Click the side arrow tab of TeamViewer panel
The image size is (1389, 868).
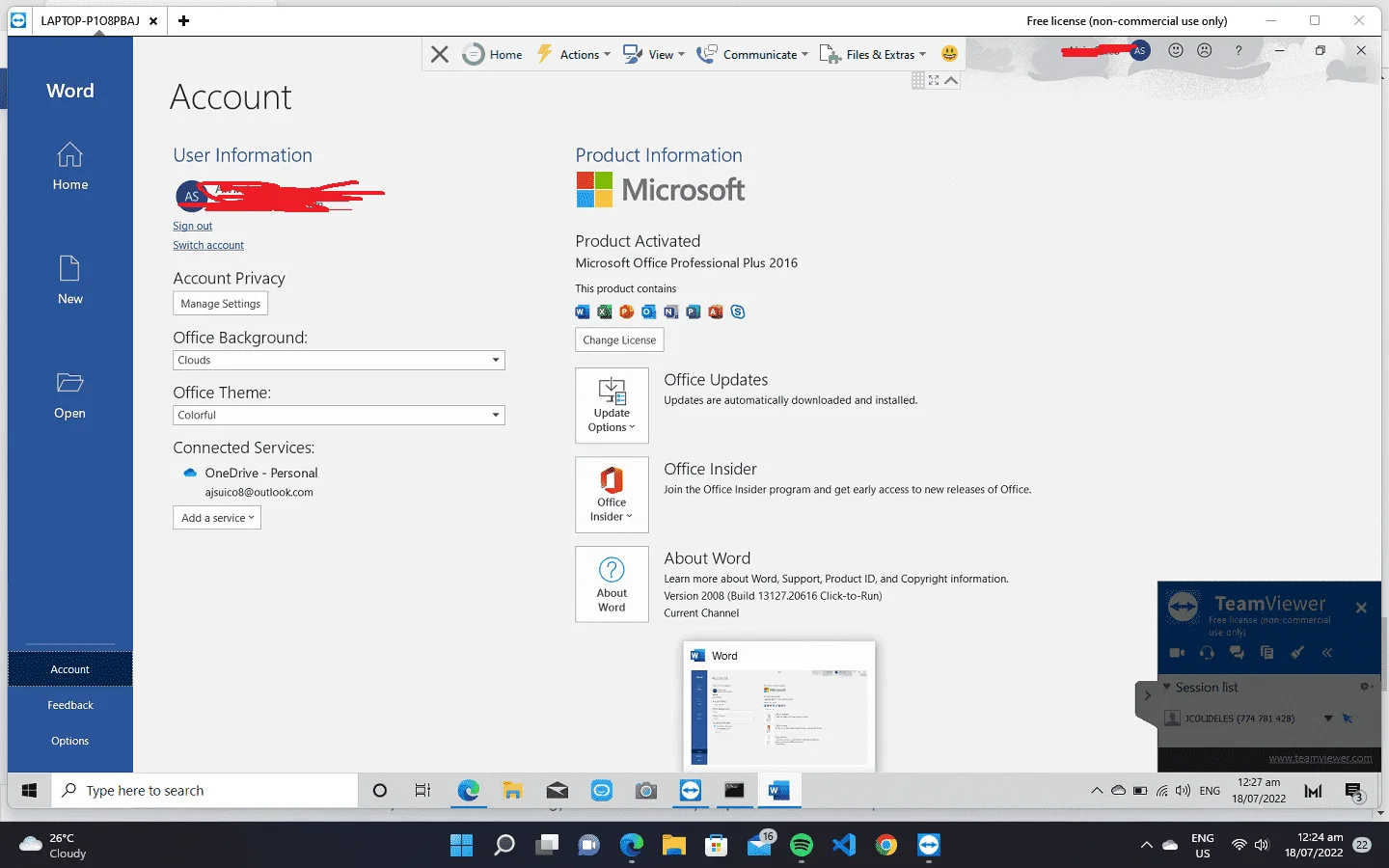point(1147,695)
